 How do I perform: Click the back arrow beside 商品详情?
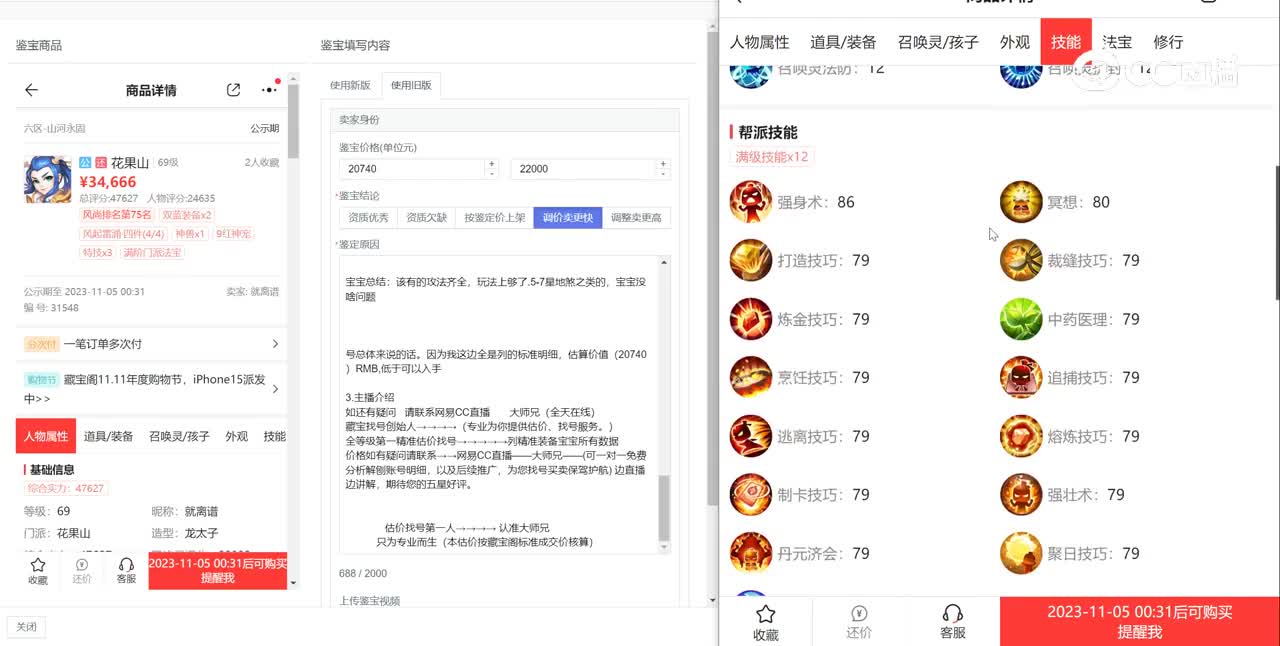(x=31, y=90)
